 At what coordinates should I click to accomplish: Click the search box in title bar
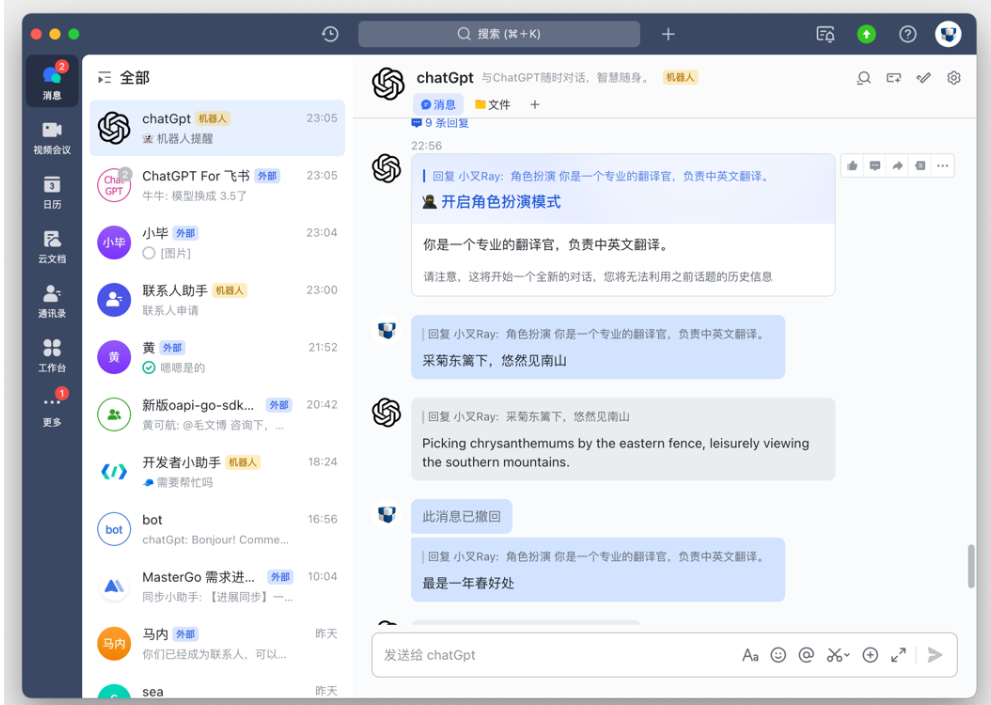click(499, 34)
